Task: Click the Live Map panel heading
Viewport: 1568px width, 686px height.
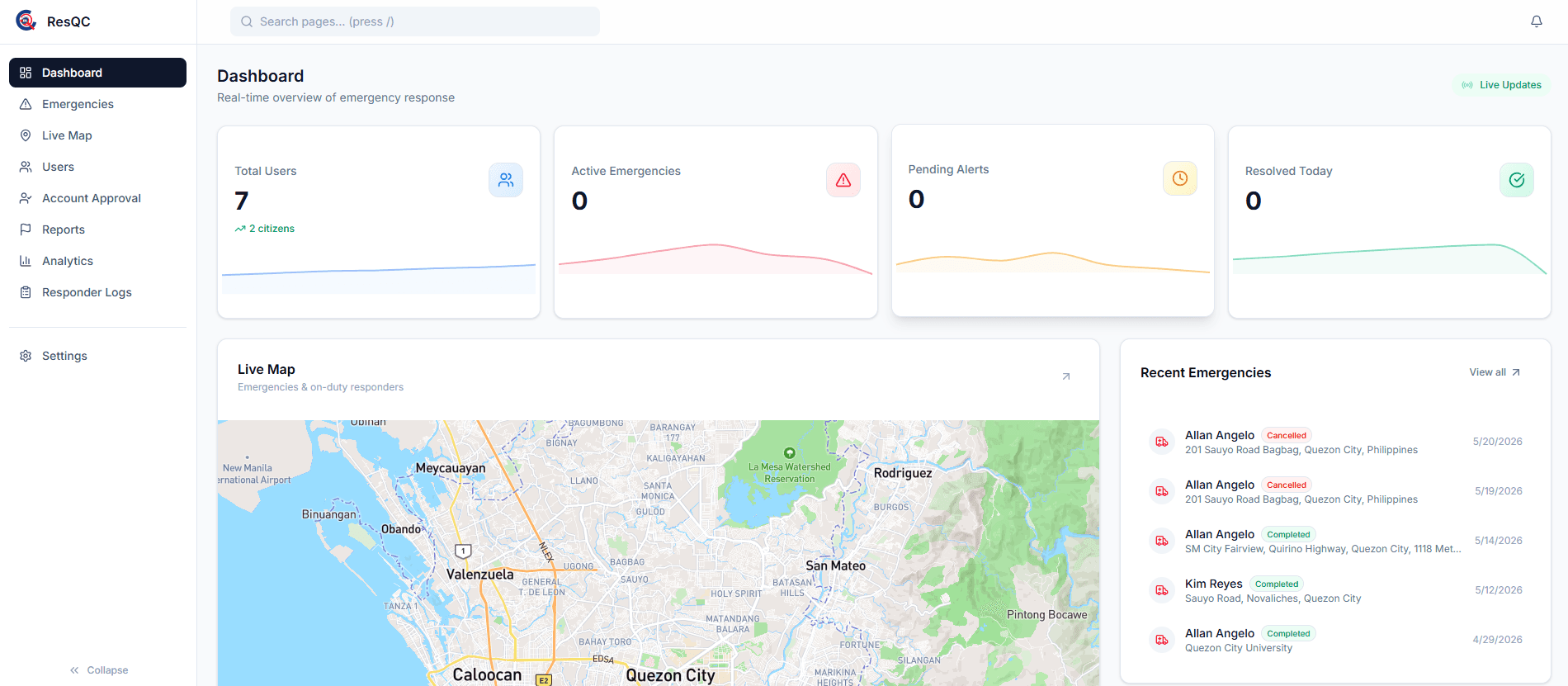Action: tap(267, 369)
